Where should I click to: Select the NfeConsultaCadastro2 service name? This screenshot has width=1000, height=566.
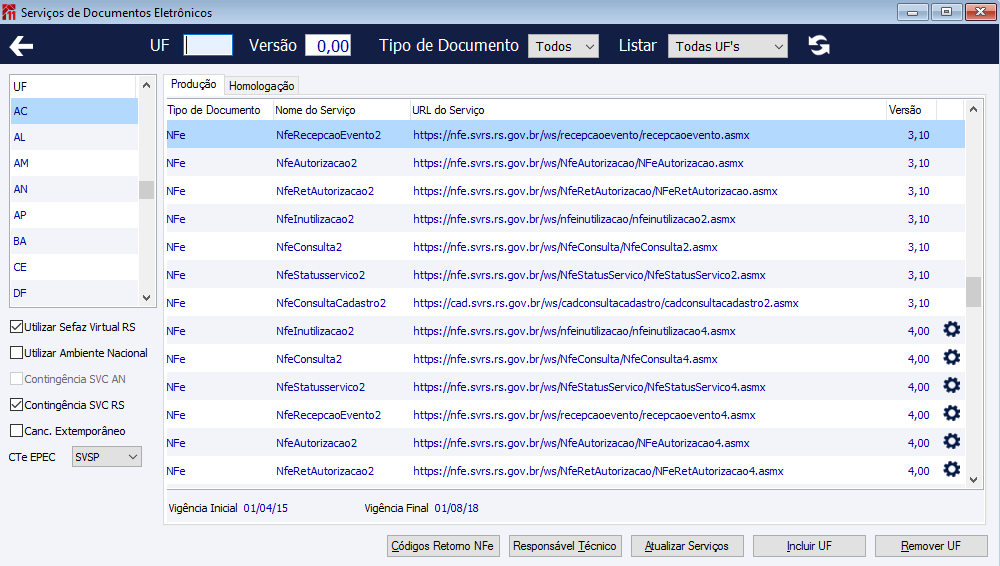[331, 303]
